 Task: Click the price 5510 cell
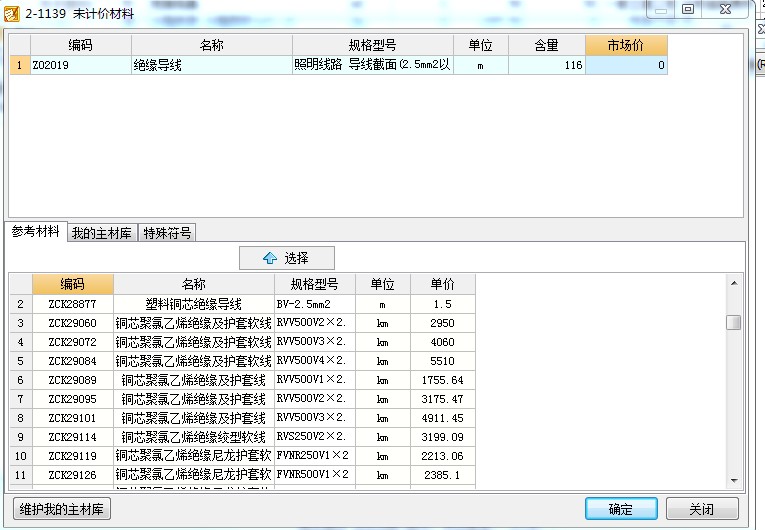pos(443,361)
